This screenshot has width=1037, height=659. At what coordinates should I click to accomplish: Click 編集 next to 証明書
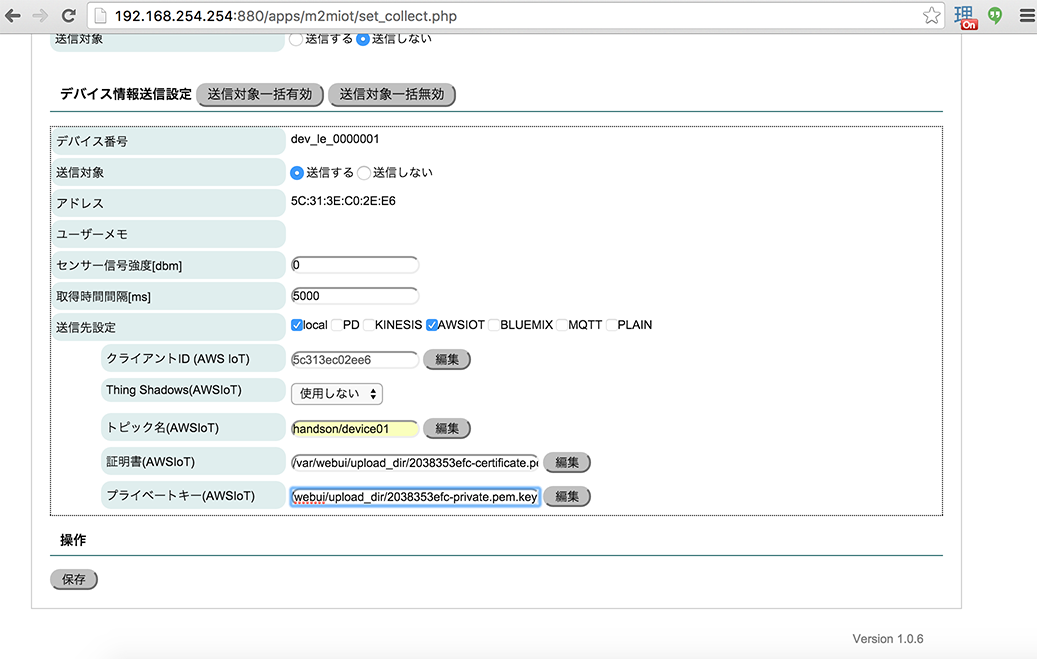567,462
